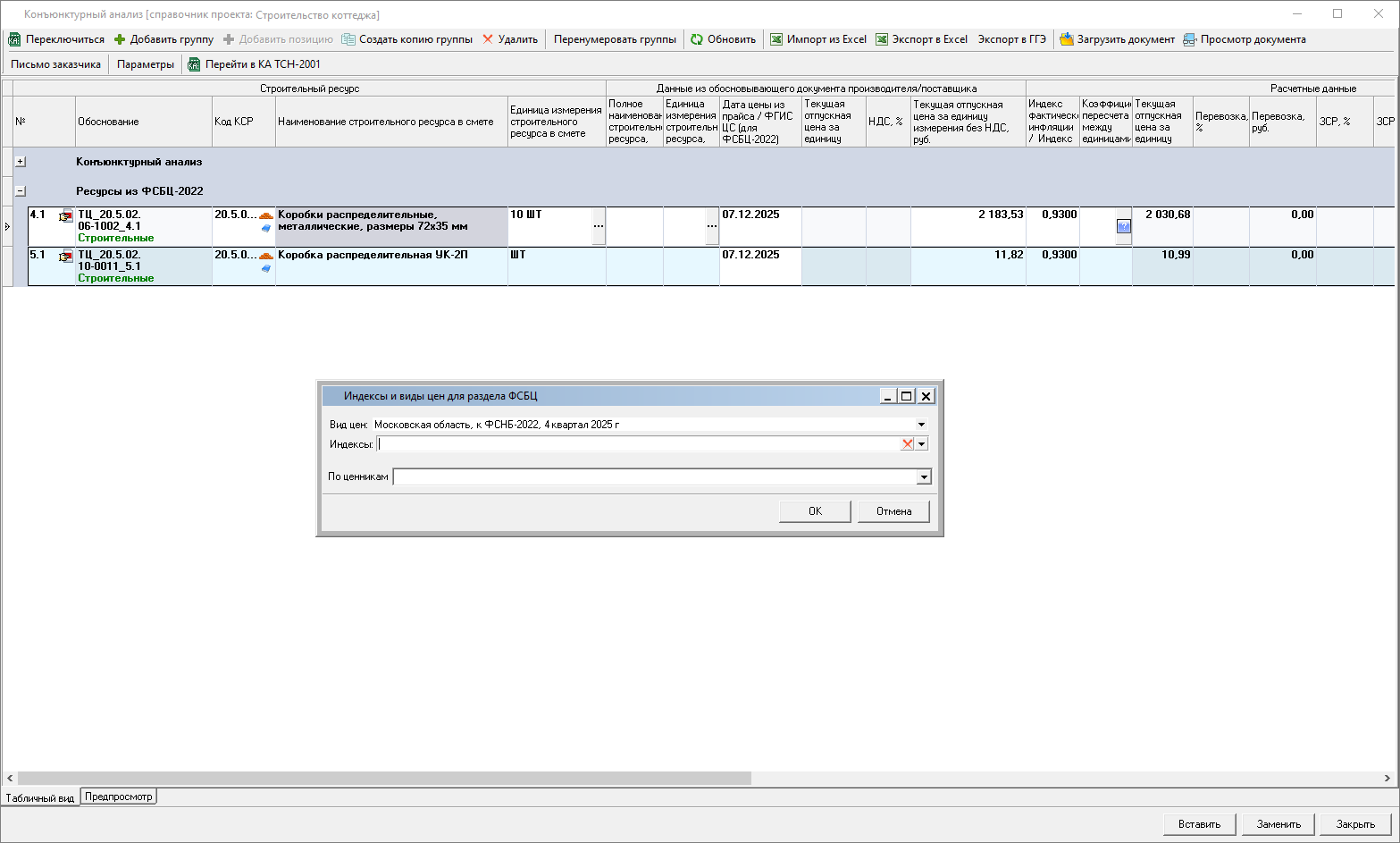This screenshot has width=1400, height=843.
Task: Switch to the Предпросмотр tab
Action: (119, 797)
